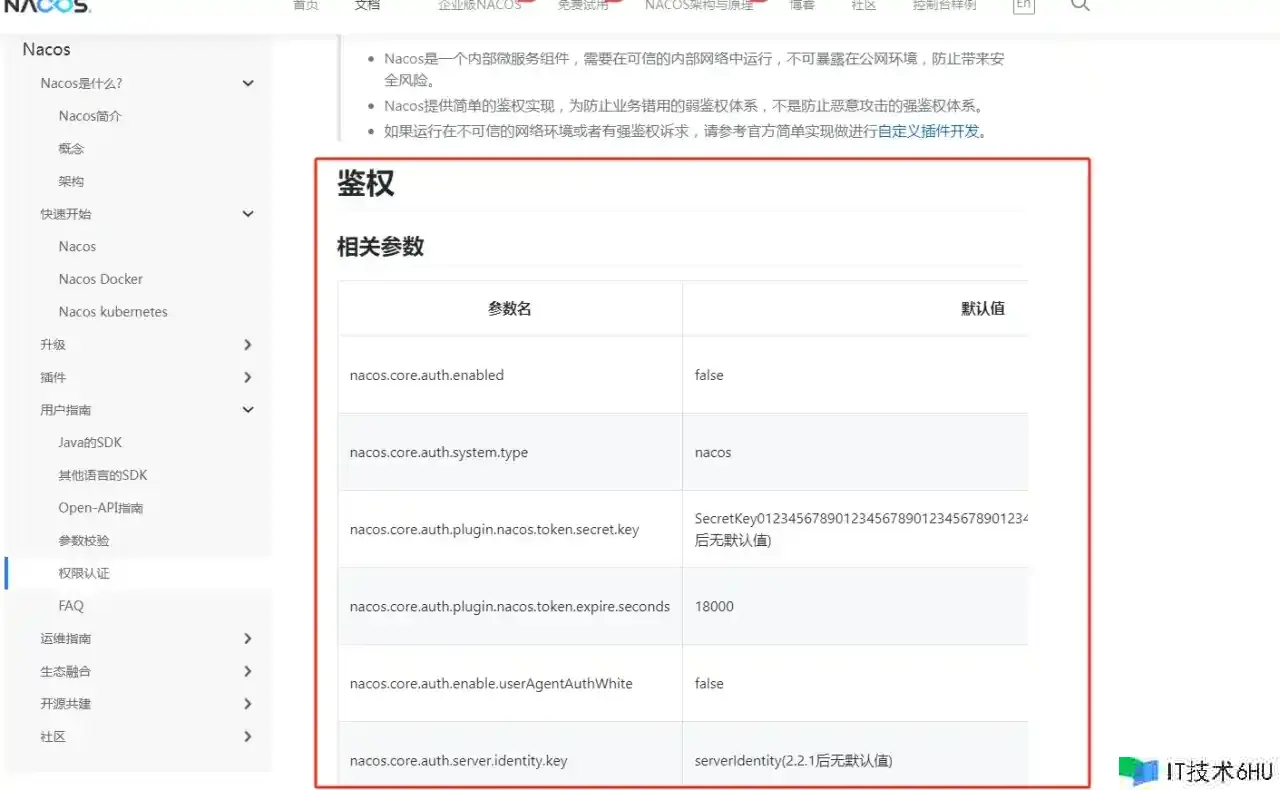Screen dimensions: 1280x790
Task: Open the Open-API指南 sidebar page
Action: 101,508
